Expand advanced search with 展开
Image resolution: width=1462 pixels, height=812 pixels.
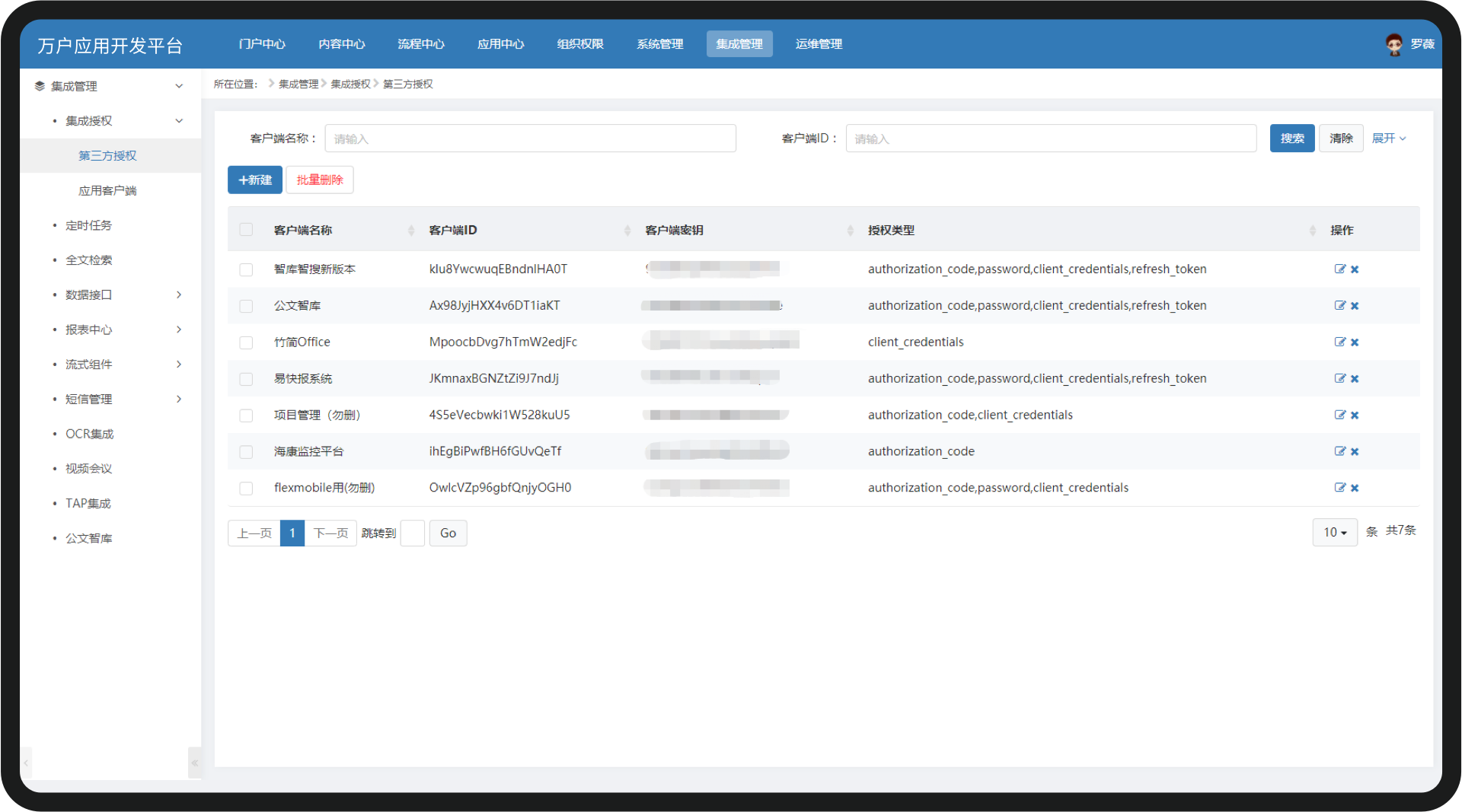pos(1388,139)
